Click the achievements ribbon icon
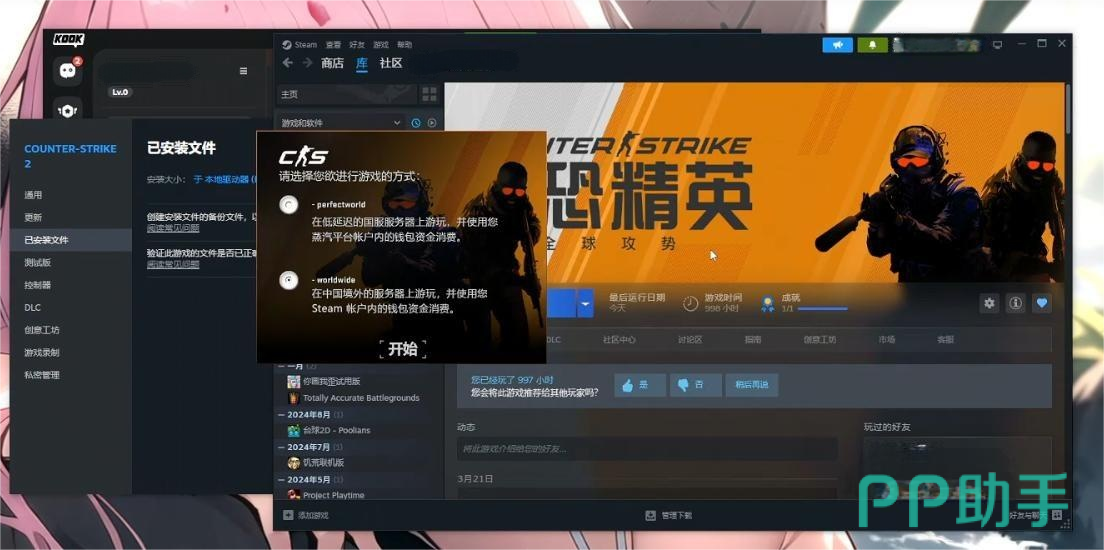The width and height of the screenshot is (1104, 550). point(767,303)
